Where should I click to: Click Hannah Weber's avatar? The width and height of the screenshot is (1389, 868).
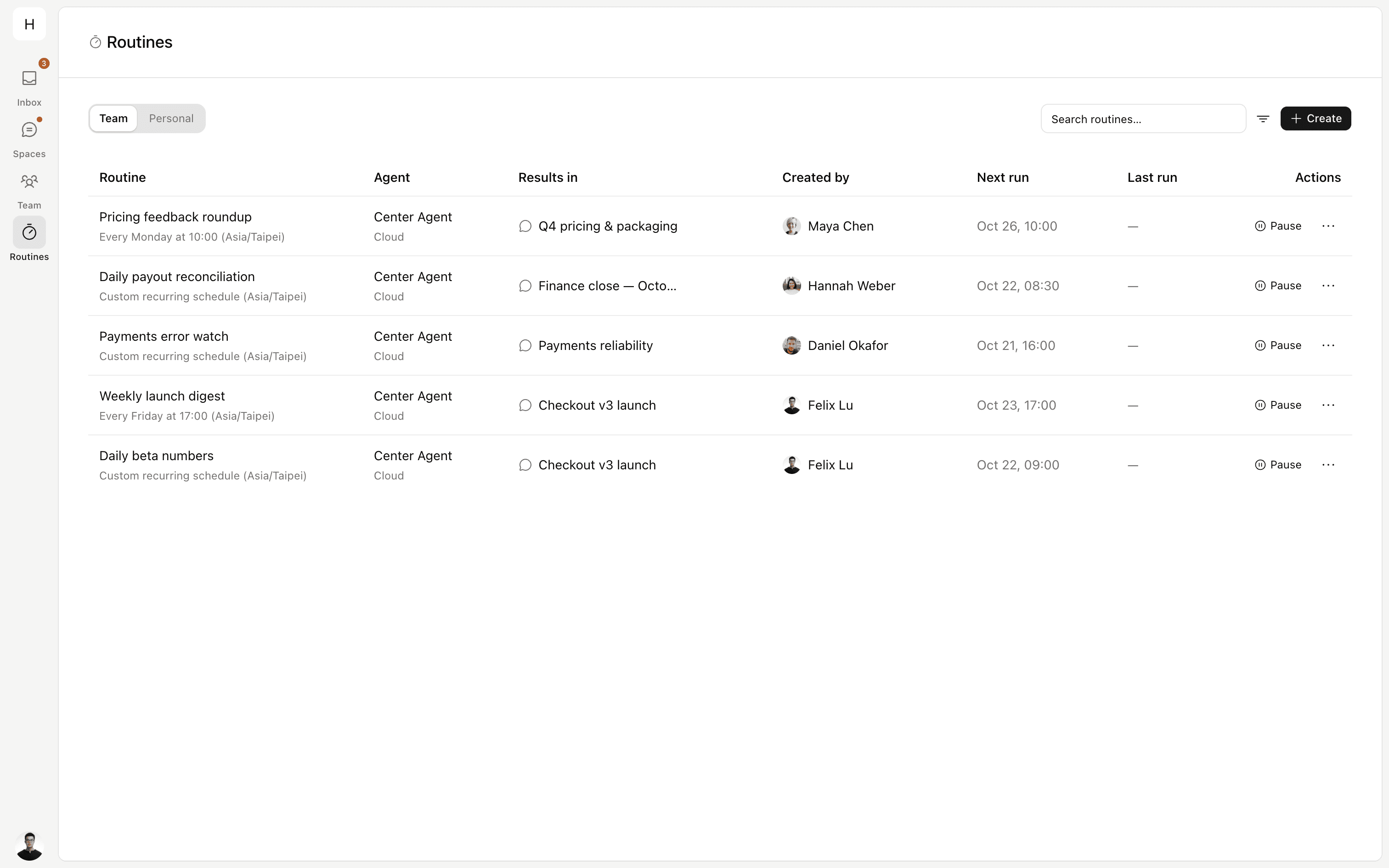(x=791, y=286)
